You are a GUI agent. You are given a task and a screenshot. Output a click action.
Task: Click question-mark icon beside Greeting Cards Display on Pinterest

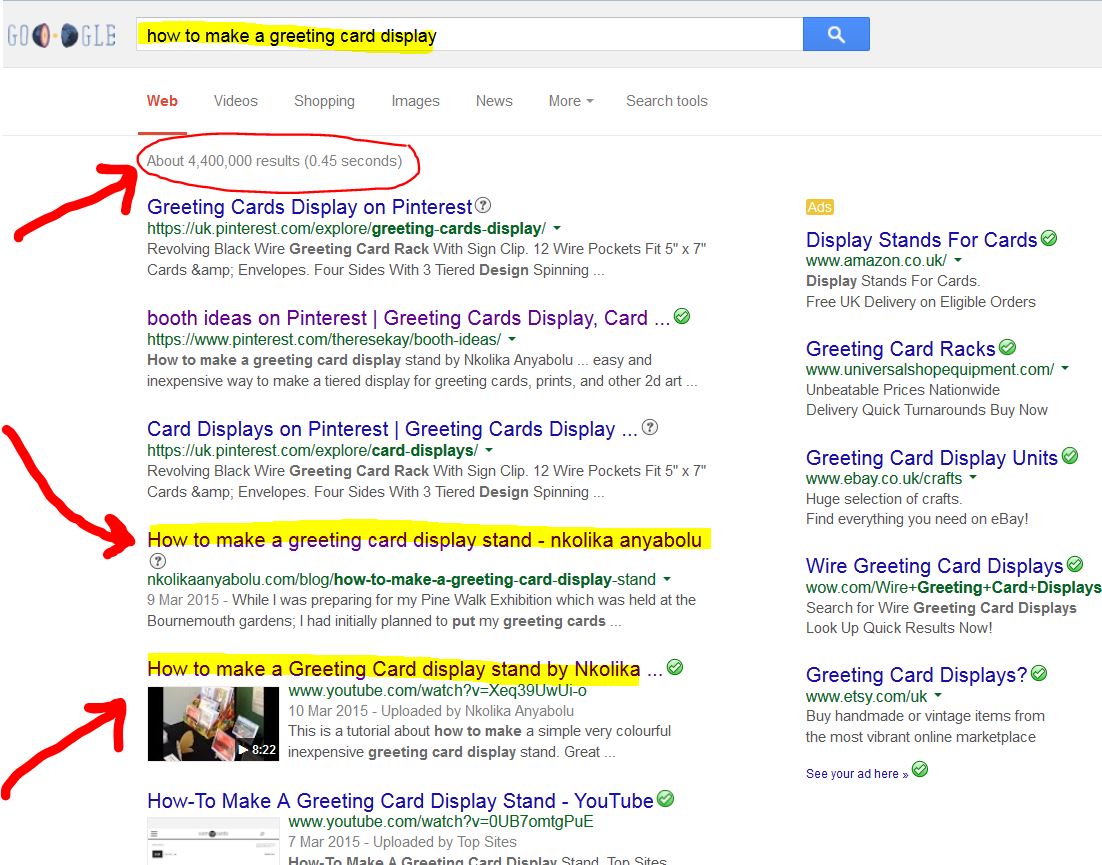(483, 205)
